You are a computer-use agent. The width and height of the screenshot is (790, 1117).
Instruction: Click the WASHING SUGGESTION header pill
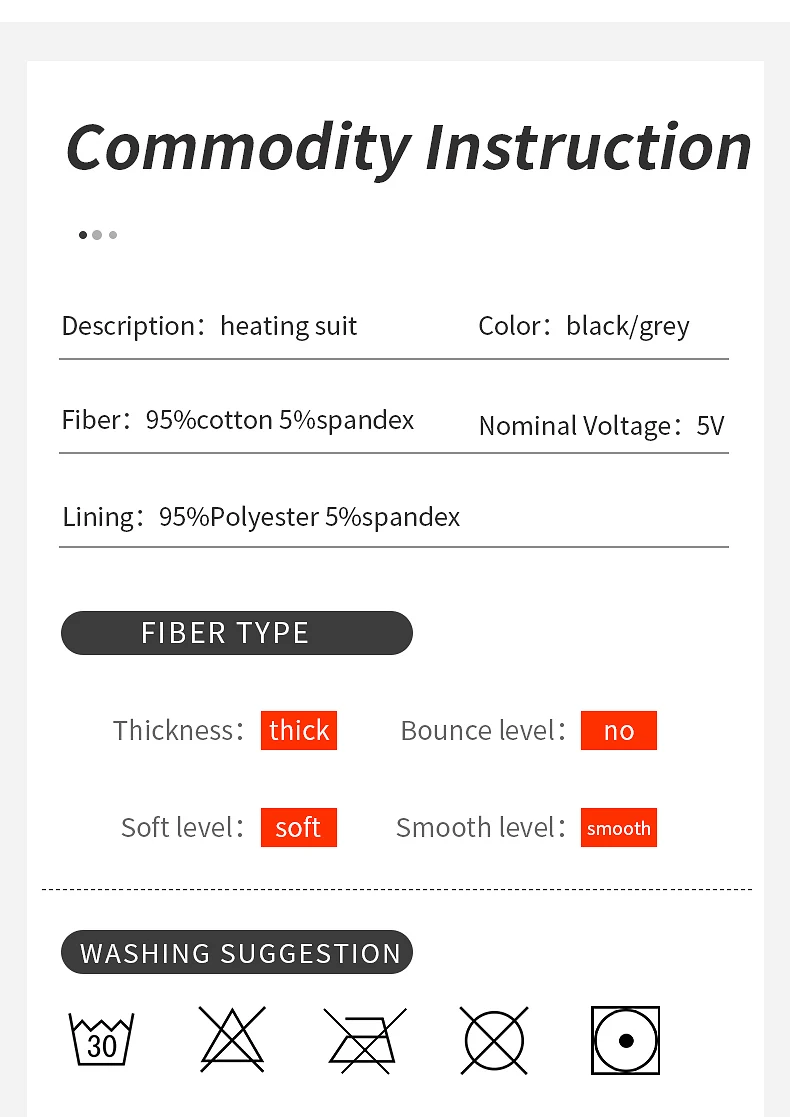[x=237, y=953]
